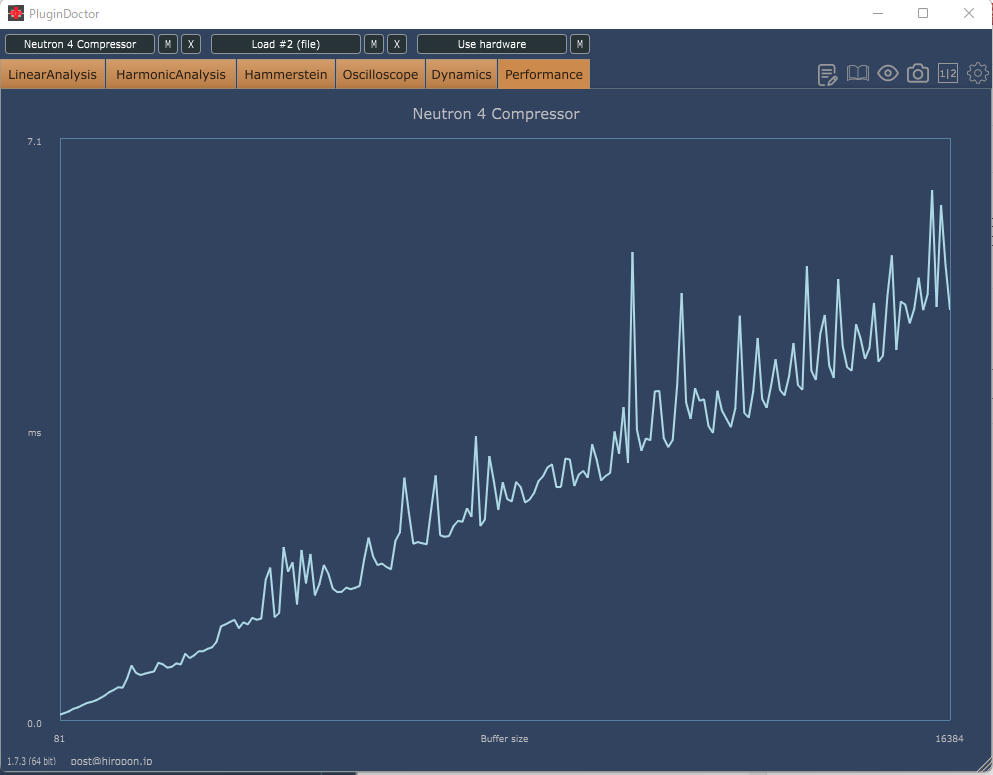Screen dimensions: 993x775
Task: Click the 16384 axis maximum value
Action: point(949,738)
